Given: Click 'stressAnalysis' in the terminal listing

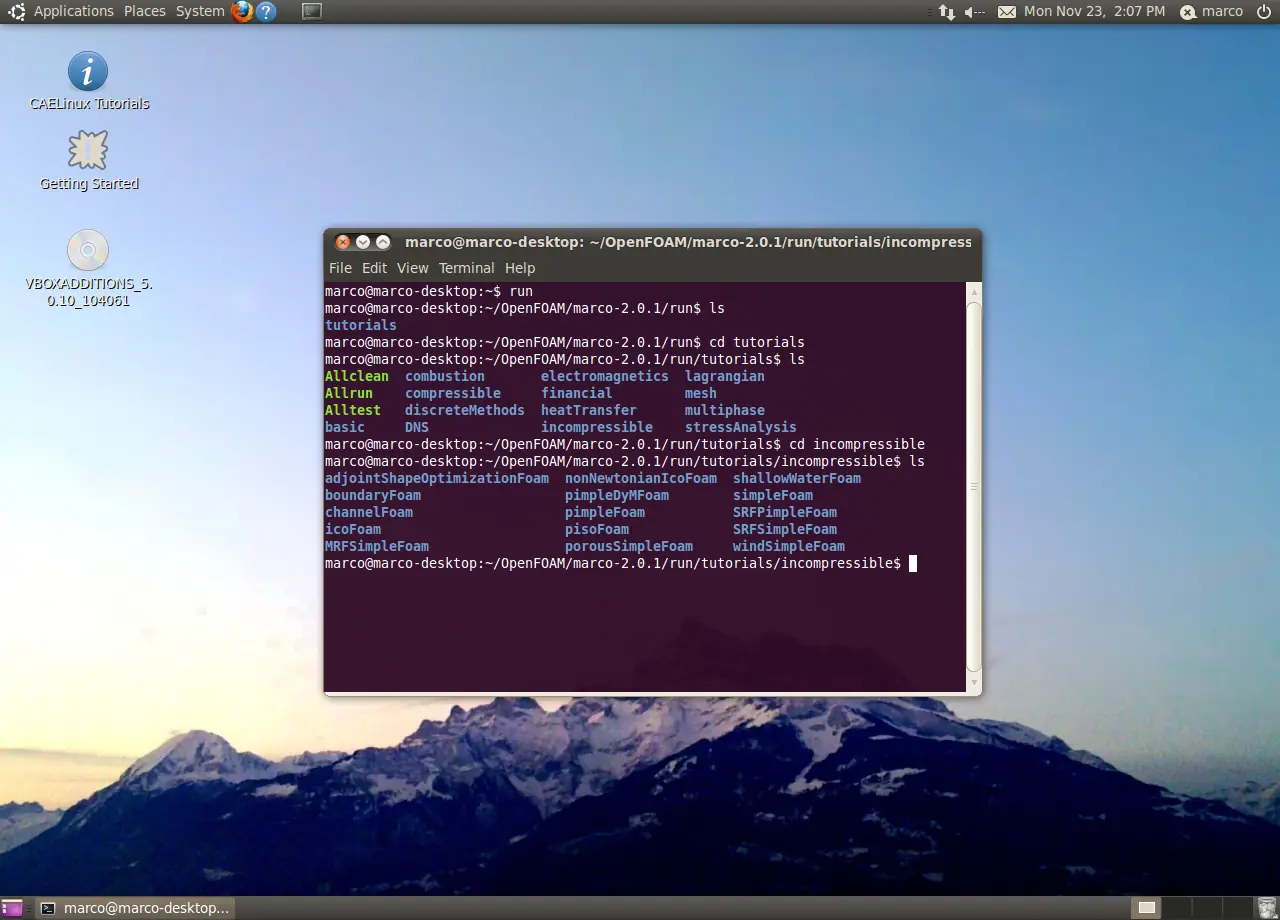Looking at the screenshot, I should pos(741,428).
